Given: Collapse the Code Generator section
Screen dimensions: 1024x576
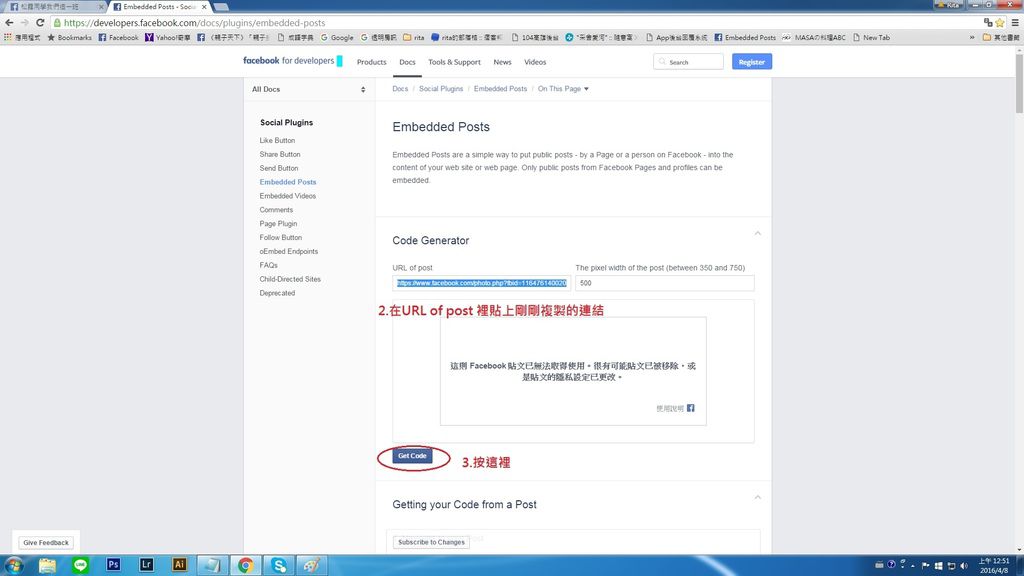Looking at the screenshot, I should click(x=758, y=233).
